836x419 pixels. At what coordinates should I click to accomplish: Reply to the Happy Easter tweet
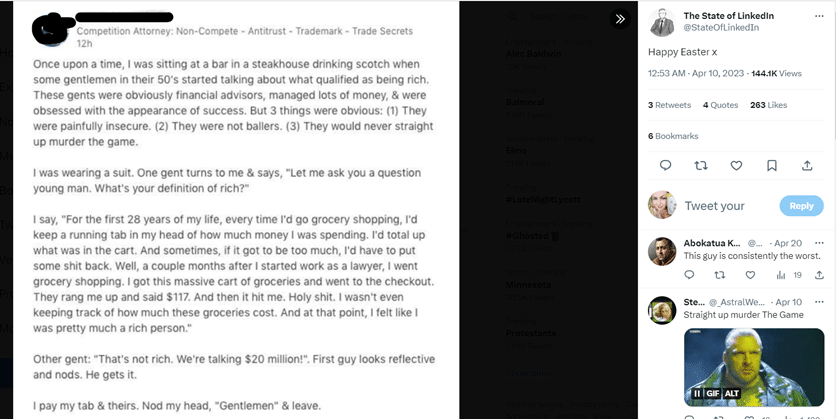tap(665, 166)
